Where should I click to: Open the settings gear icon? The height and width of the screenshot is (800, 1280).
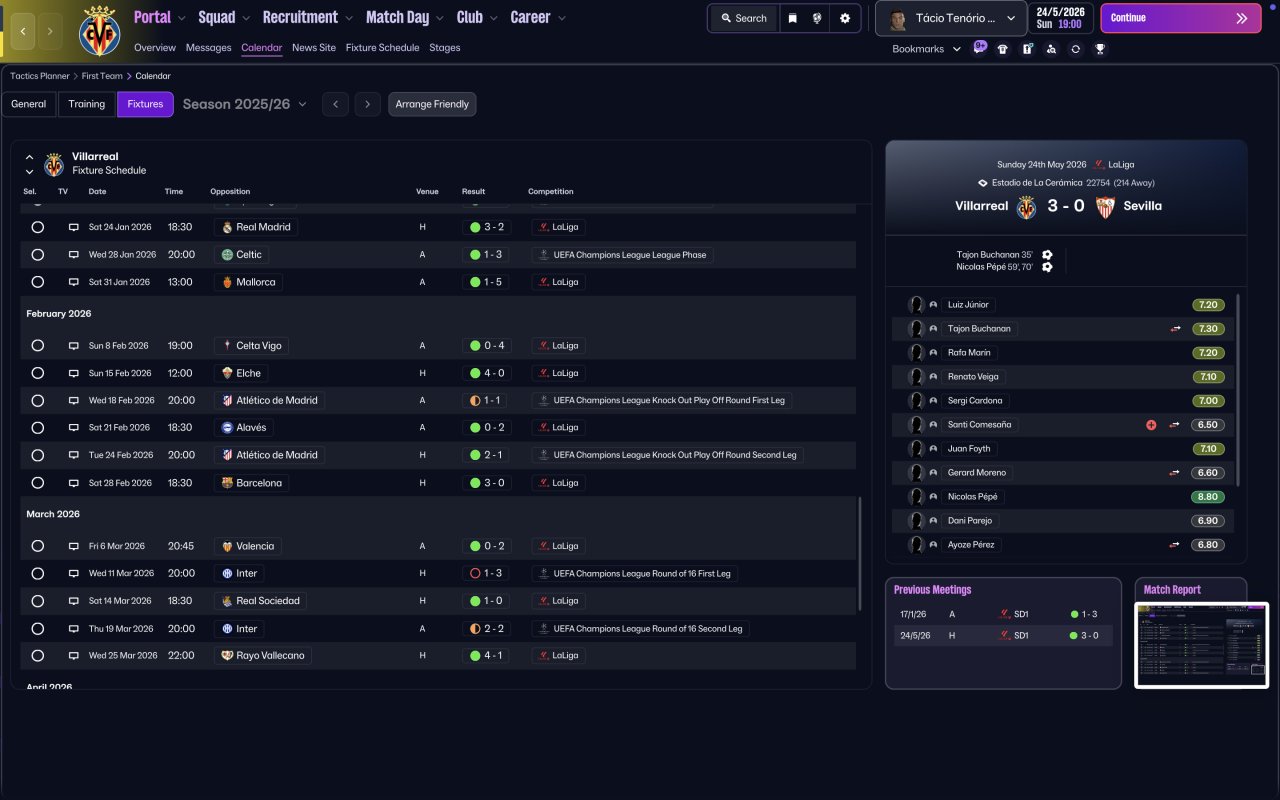pyautogui.click(x=845, y=18)
